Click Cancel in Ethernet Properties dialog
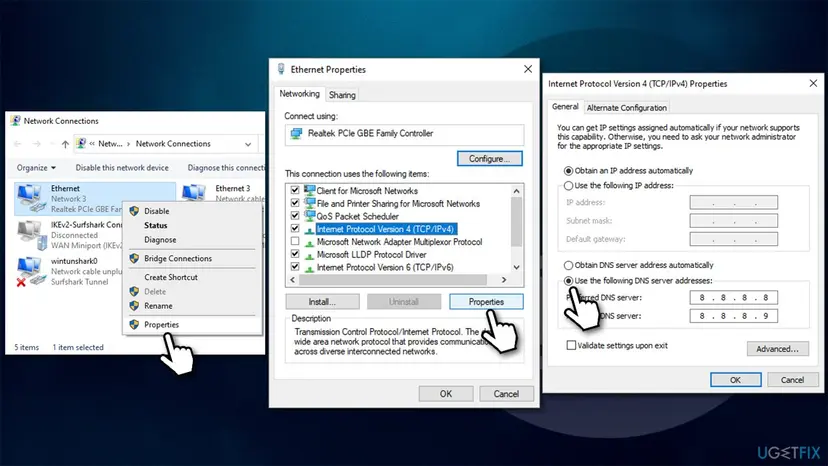The height and width of the screenshot is (466, 828). [x=506, y=394]
